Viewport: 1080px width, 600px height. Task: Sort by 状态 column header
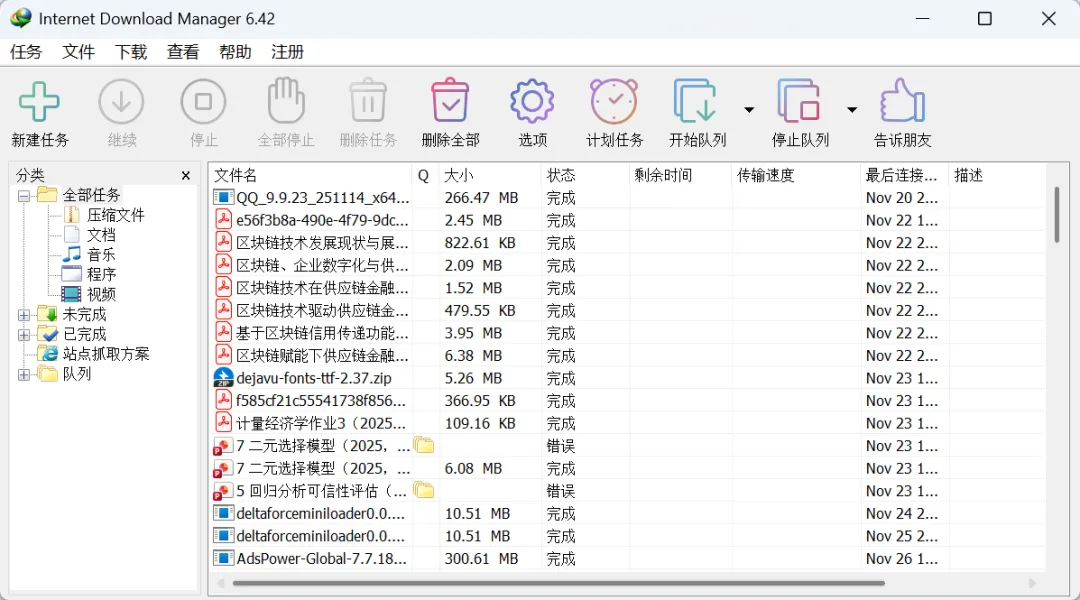pyautogui.click(x=585, y=175)
